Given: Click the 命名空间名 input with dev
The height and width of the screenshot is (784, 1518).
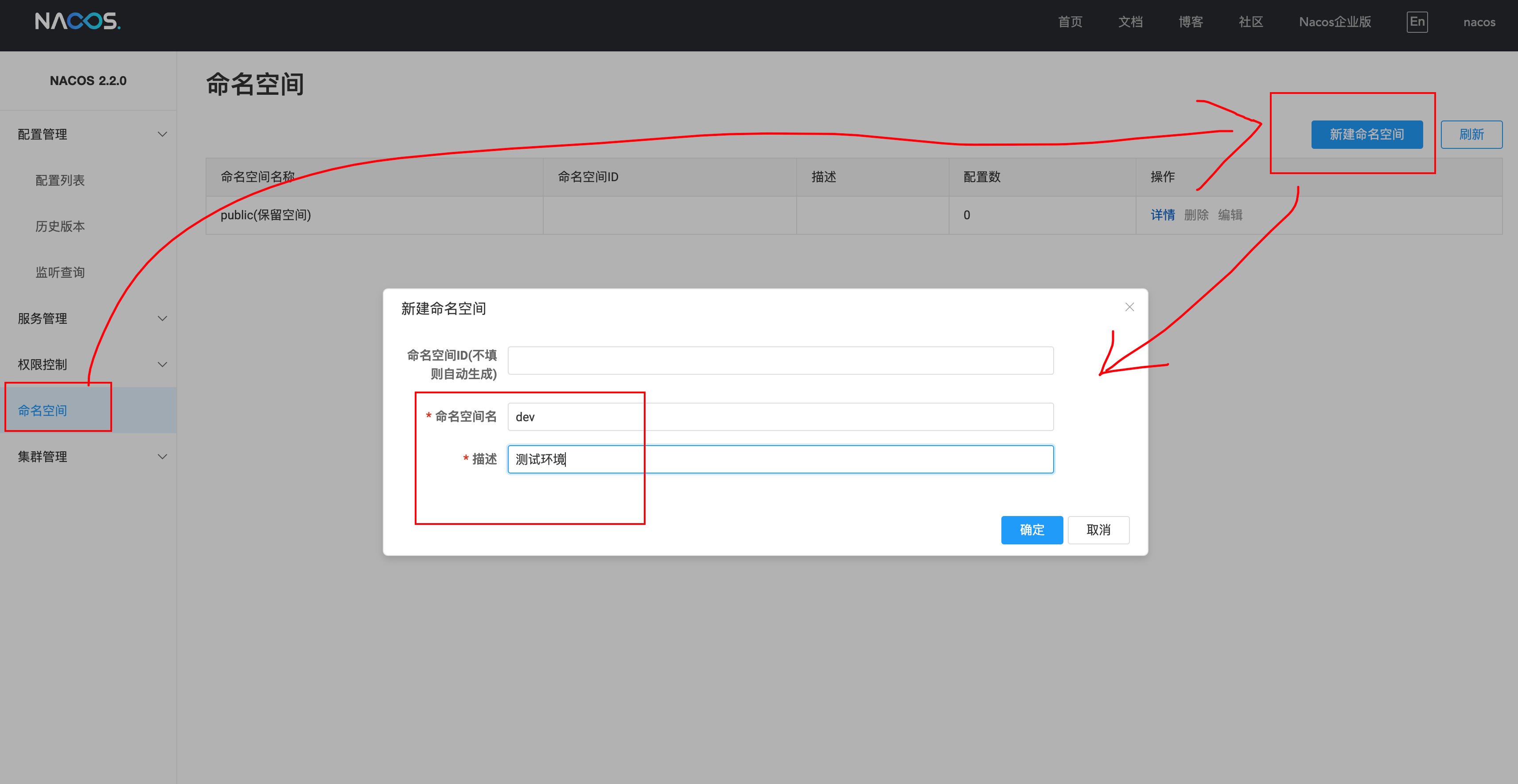Looking at the screenshot, I should (780, 417).
